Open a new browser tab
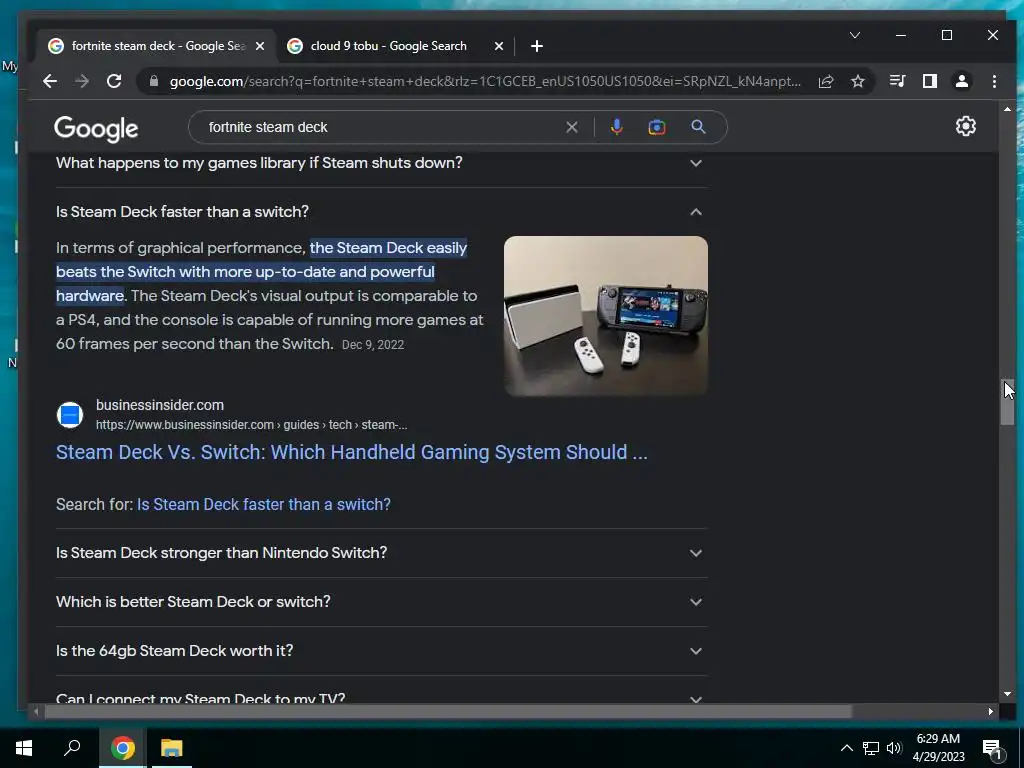This screenshot has width=1024, height=768. pos(536,46)
